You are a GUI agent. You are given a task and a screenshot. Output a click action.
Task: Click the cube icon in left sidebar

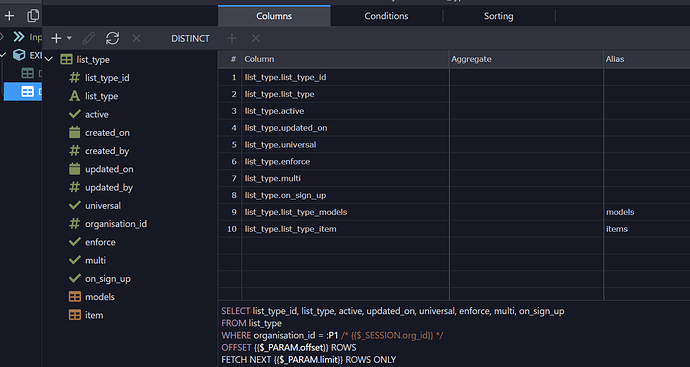tap(19, 55)
